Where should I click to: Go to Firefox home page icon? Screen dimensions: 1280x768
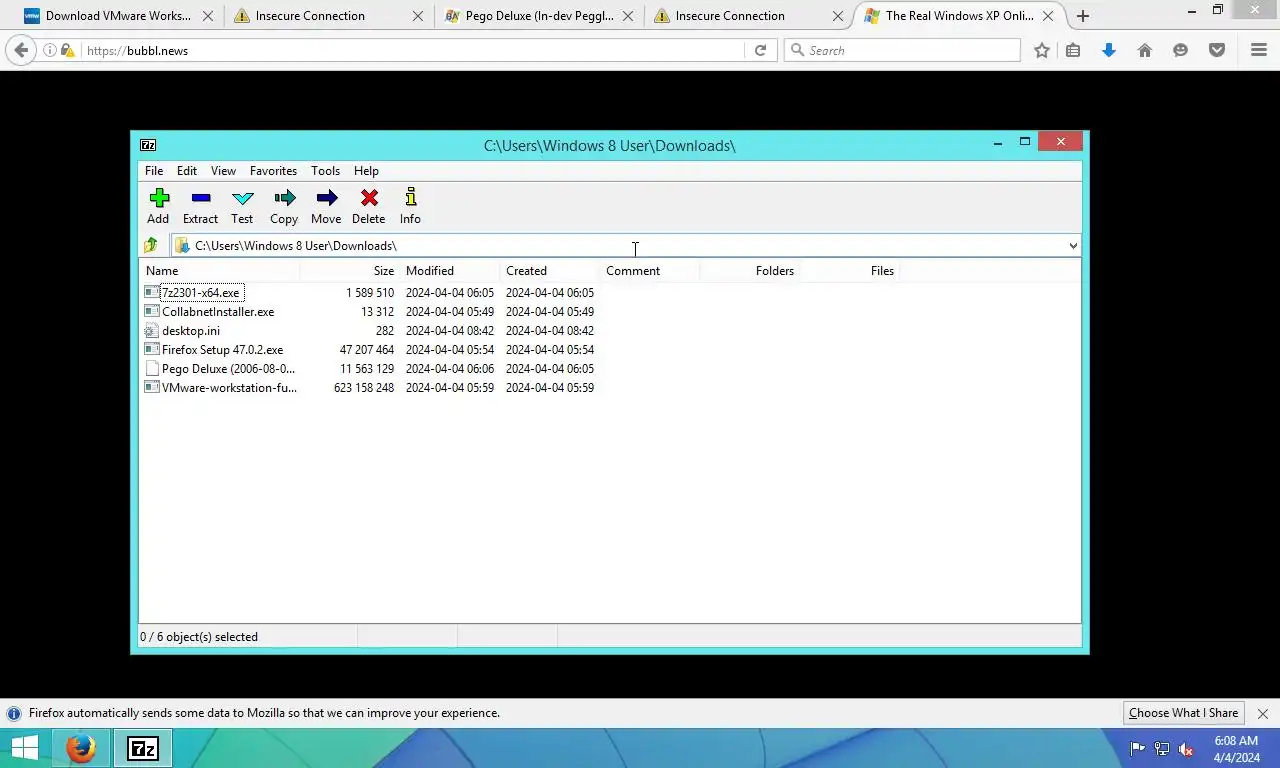[x=1145, y=50]
